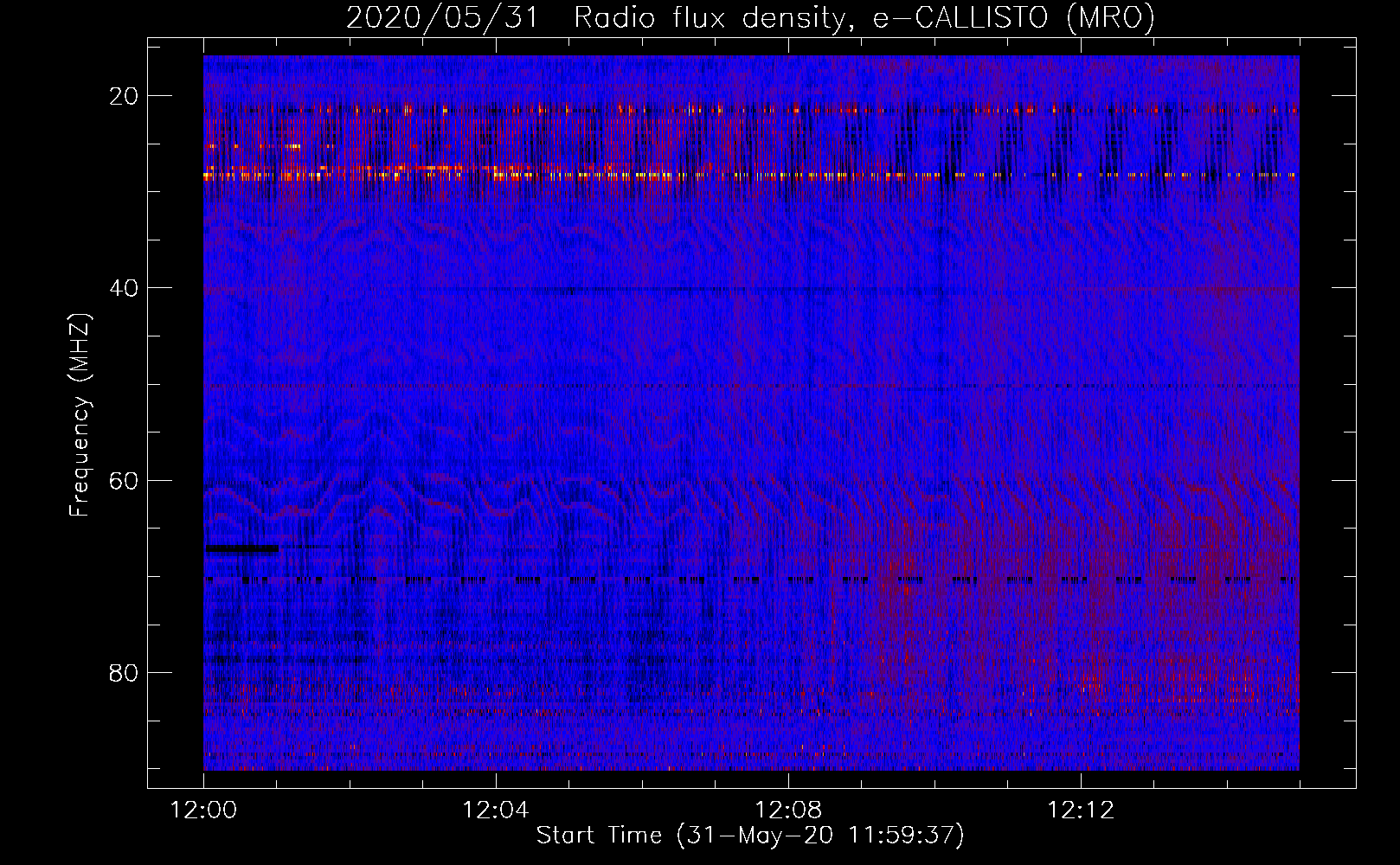Click the 80 frequency tick label
Screen dimensions: 1400x865
[124, 673]
